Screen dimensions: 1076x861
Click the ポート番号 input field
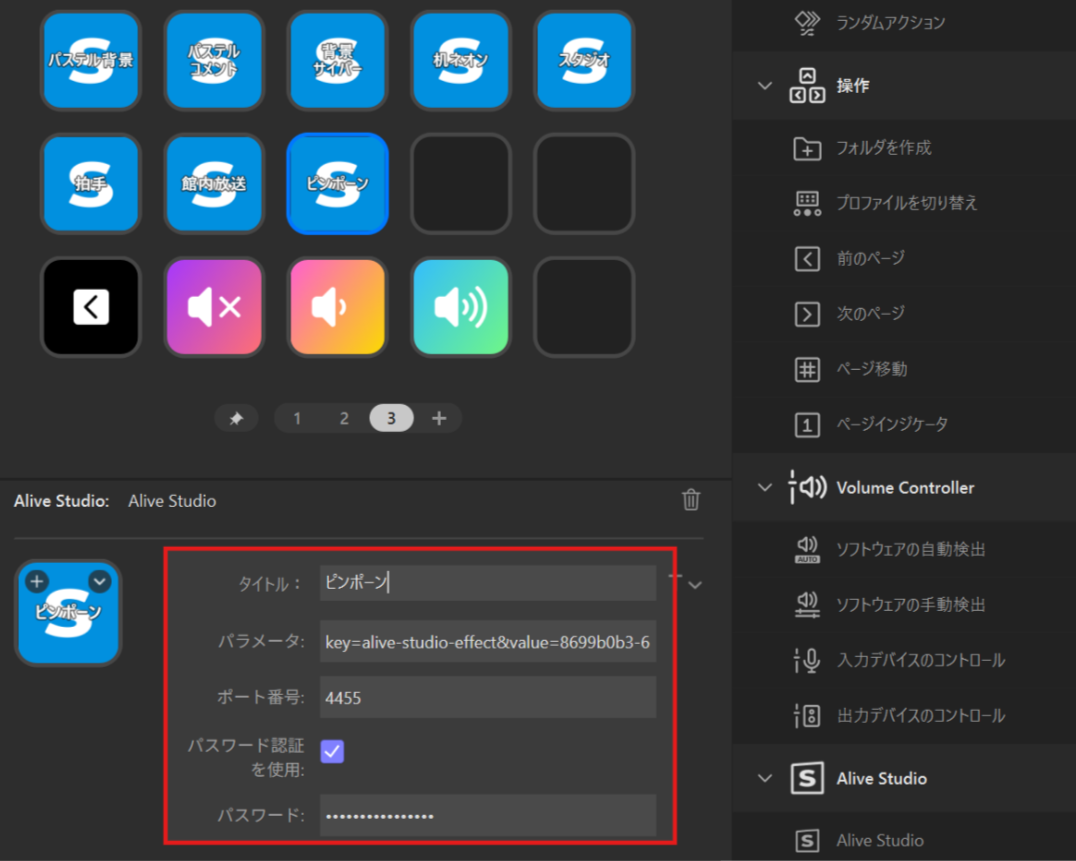point(488,698)
